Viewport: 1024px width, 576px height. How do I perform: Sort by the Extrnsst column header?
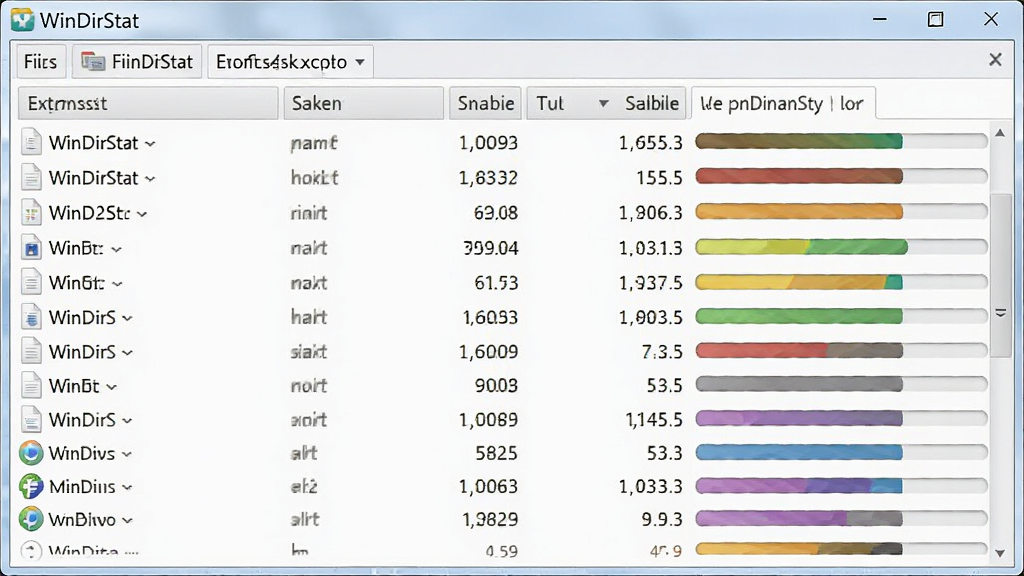[148, 103]
